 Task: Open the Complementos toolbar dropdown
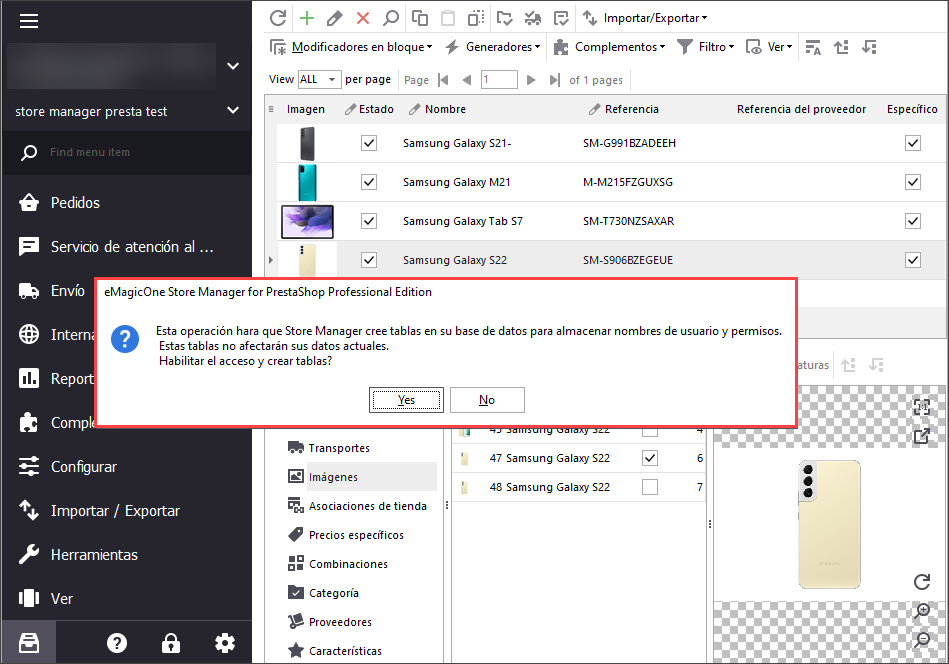pos(609,47)
